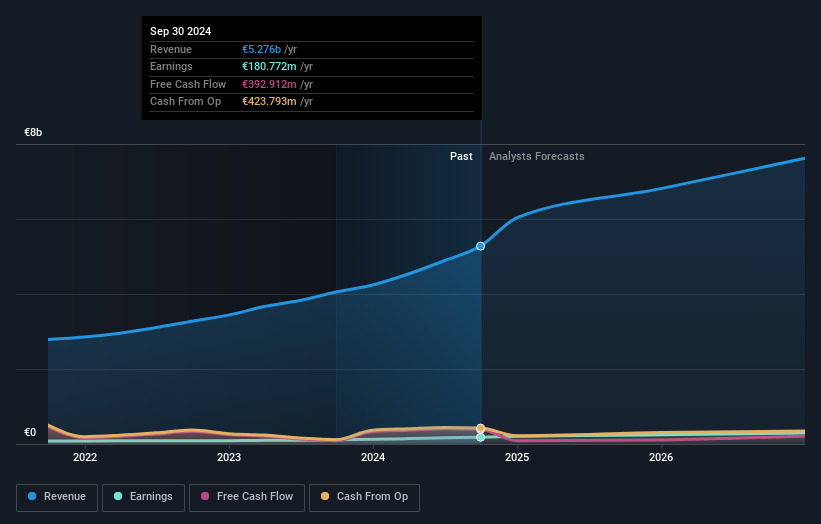Click the Earnings row label in tooltip
The height and width of the screenshot is (524, 821).
(x=171, y=66)
